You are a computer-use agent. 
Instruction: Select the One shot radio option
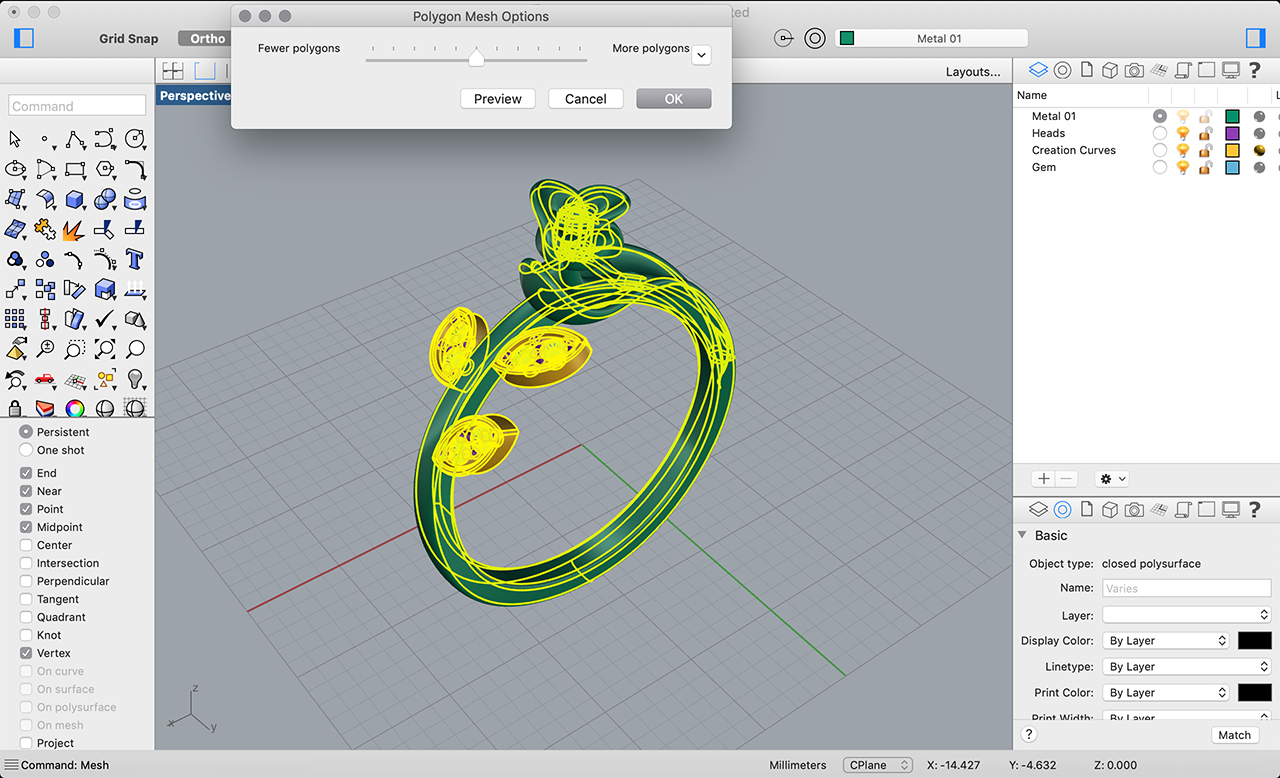(27, 450)
